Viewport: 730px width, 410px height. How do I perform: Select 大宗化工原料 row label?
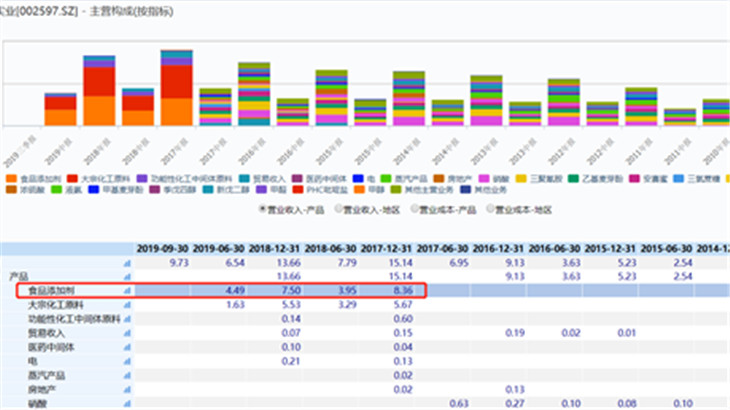point(56,305)
